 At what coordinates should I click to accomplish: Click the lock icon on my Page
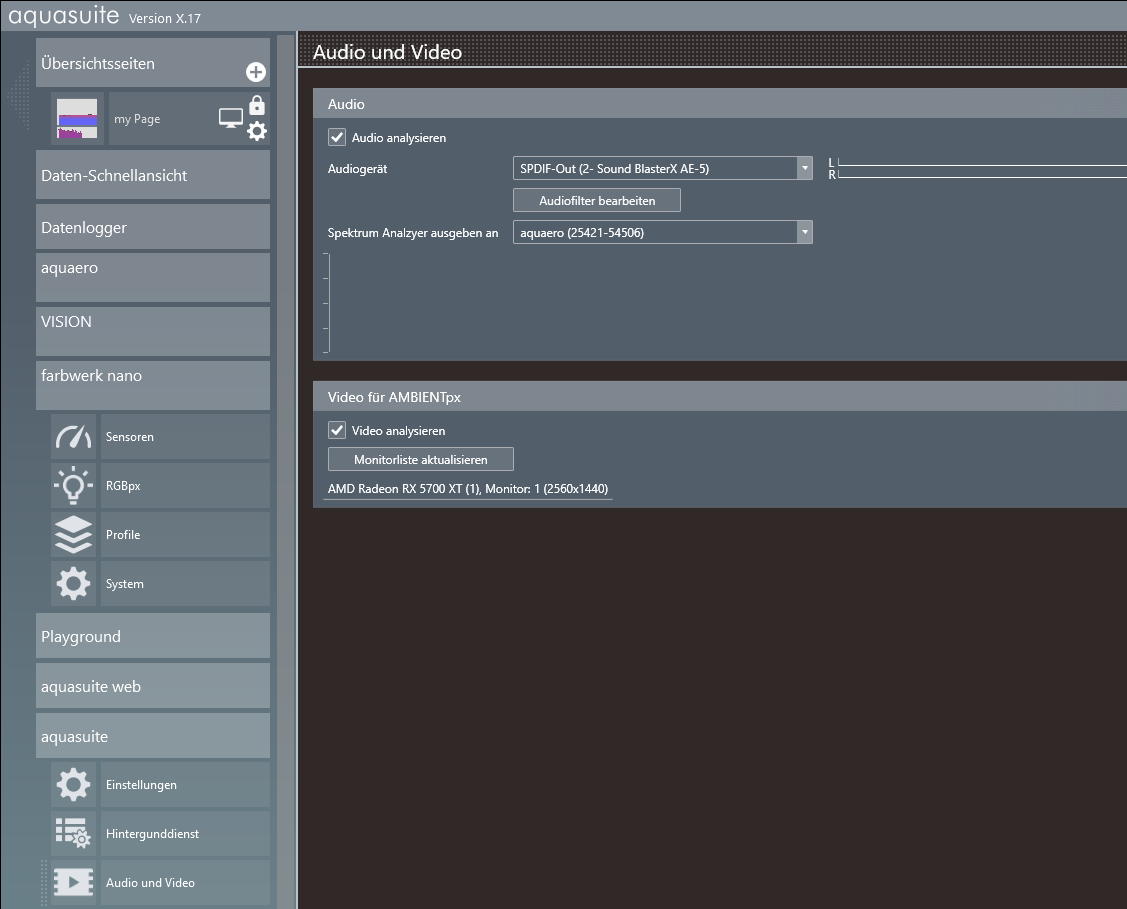pos(257,105)
